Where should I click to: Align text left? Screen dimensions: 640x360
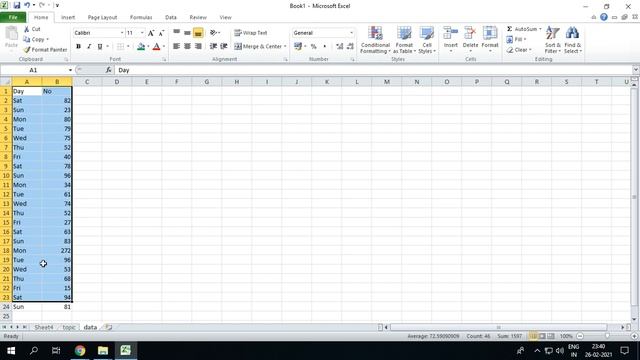coord(176,47)
